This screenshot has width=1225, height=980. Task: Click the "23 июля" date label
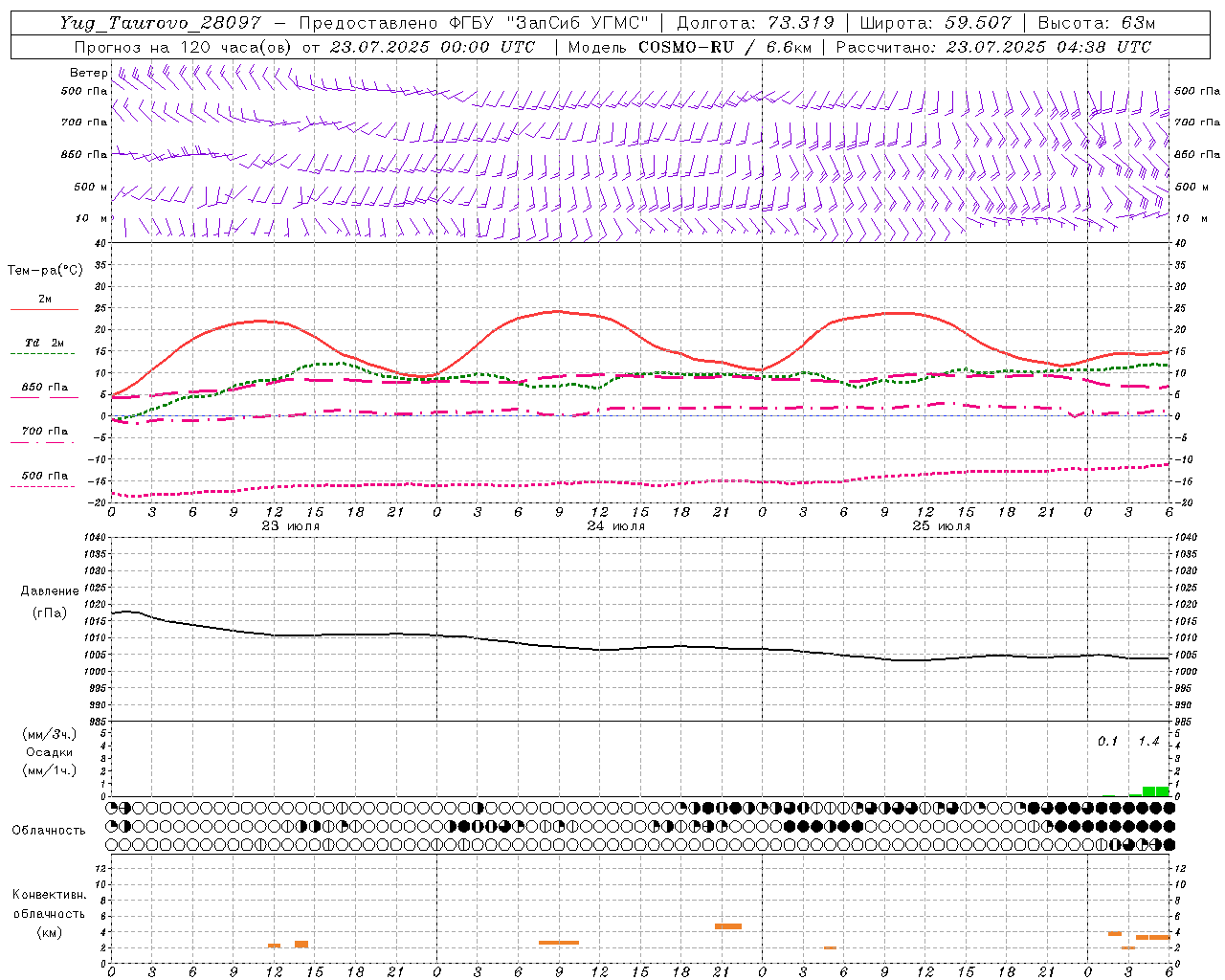(x=290, y=526)
